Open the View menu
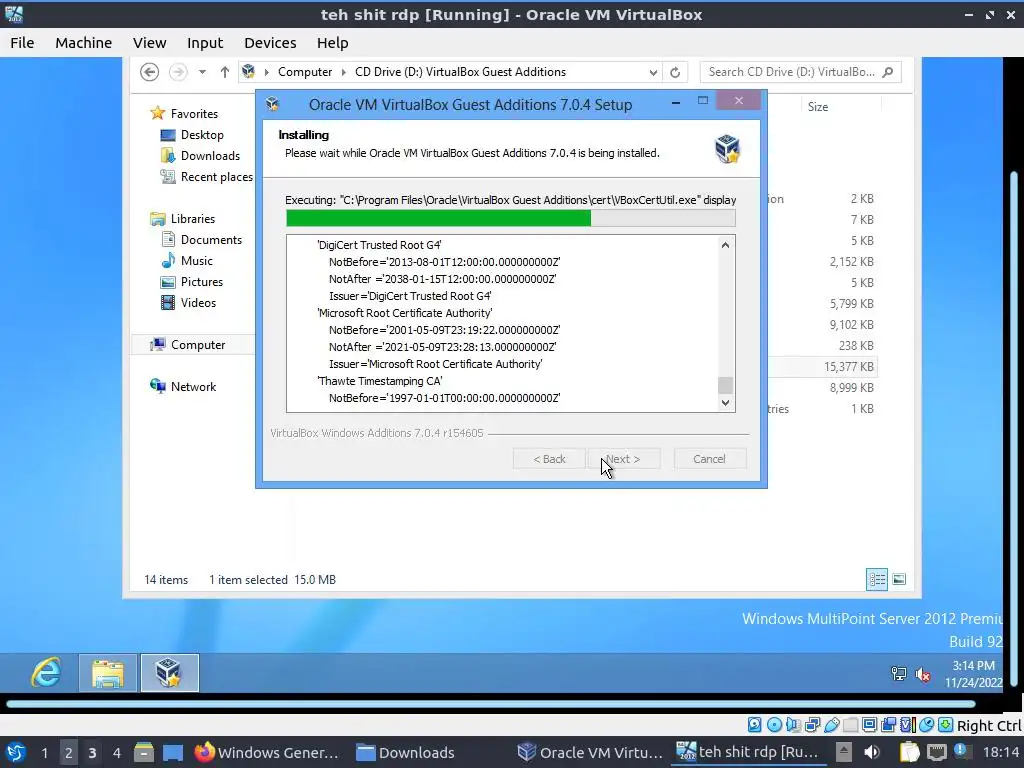The height and width of the screenshot is (768, 1024). click(150, 42)
